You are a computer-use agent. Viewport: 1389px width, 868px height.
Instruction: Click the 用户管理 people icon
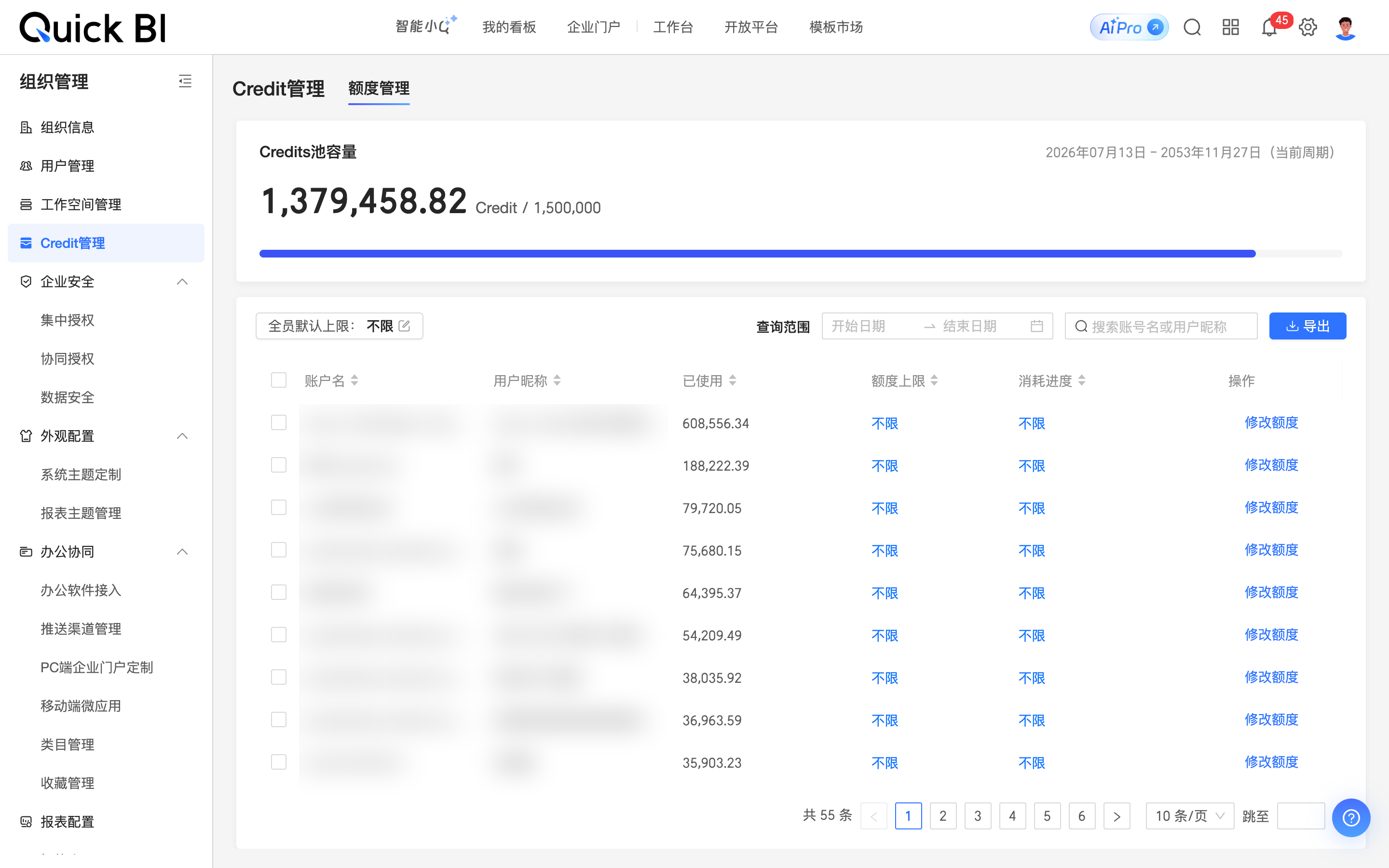pos(26,166)
